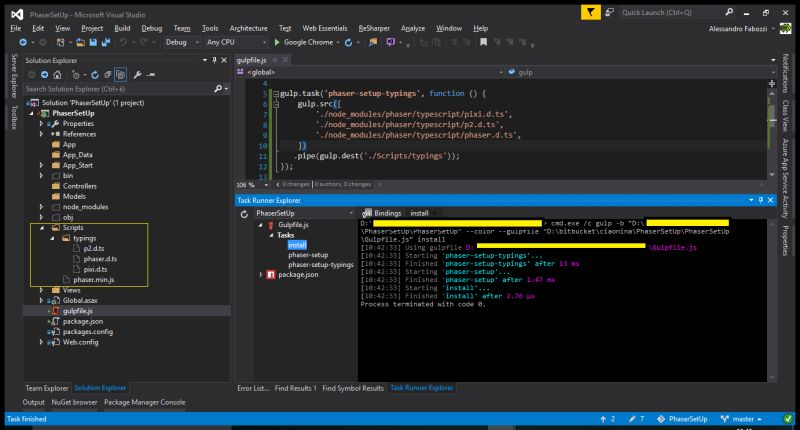Open the Architecture menu
Viewport: 800px width, 430px height.
pyautogui.click(x=248, y=29)
